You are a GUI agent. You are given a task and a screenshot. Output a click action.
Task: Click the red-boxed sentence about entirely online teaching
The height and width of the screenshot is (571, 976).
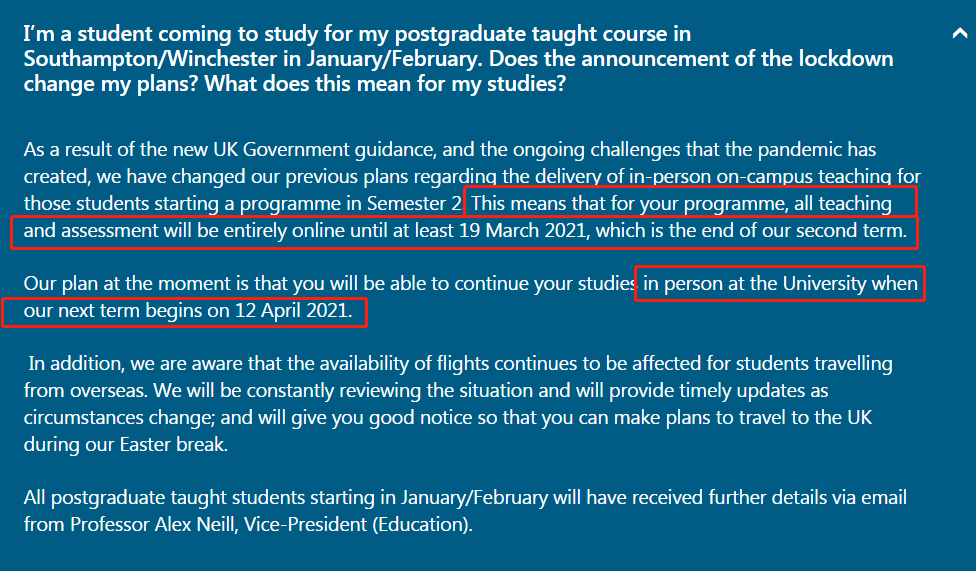point(460,233)
